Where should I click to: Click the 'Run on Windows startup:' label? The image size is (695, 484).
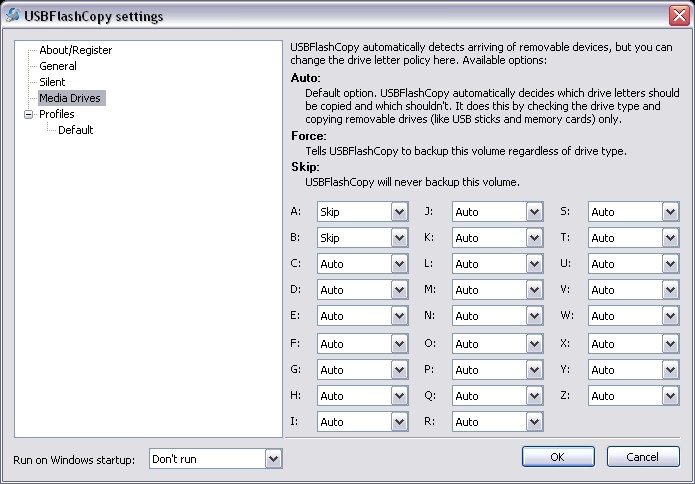coord(74,460)
